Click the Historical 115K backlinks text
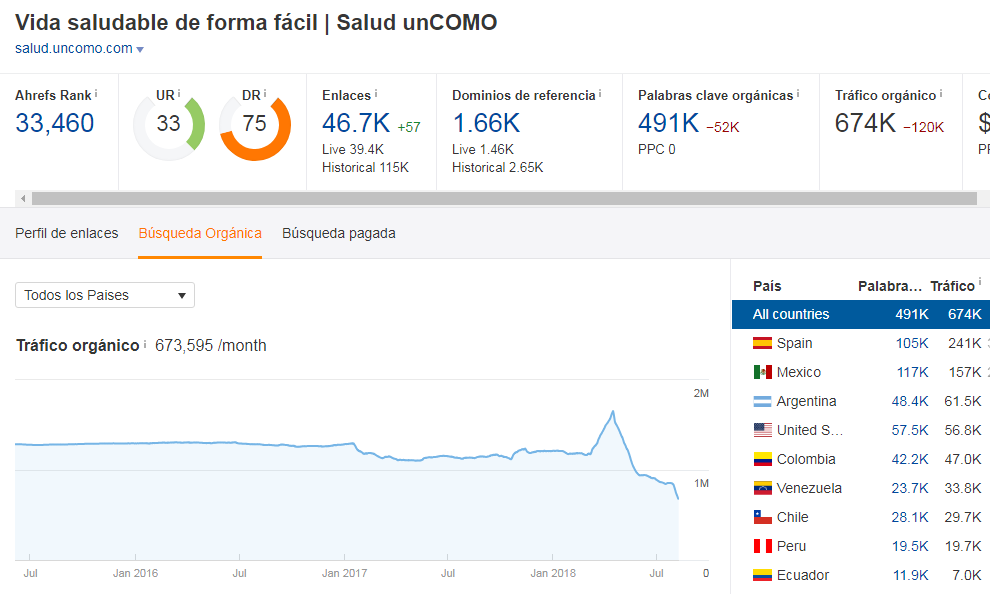Viewport: 990px width, 594px height. coord(365,167)
